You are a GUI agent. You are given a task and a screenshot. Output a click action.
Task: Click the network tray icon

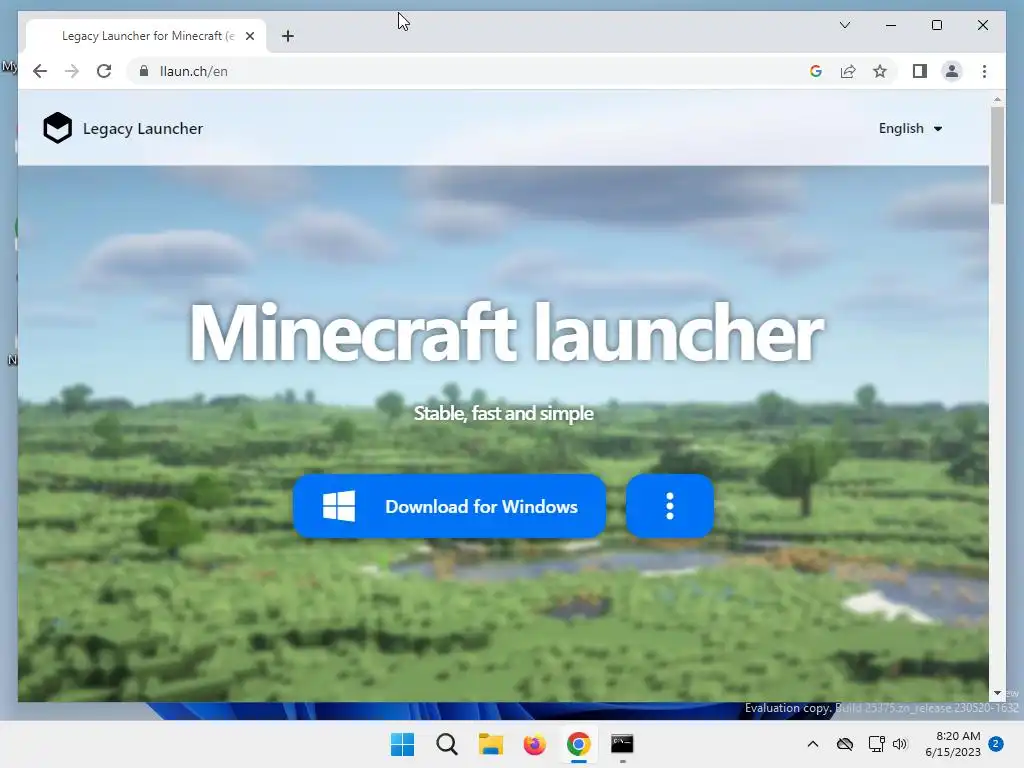point(876,744)
